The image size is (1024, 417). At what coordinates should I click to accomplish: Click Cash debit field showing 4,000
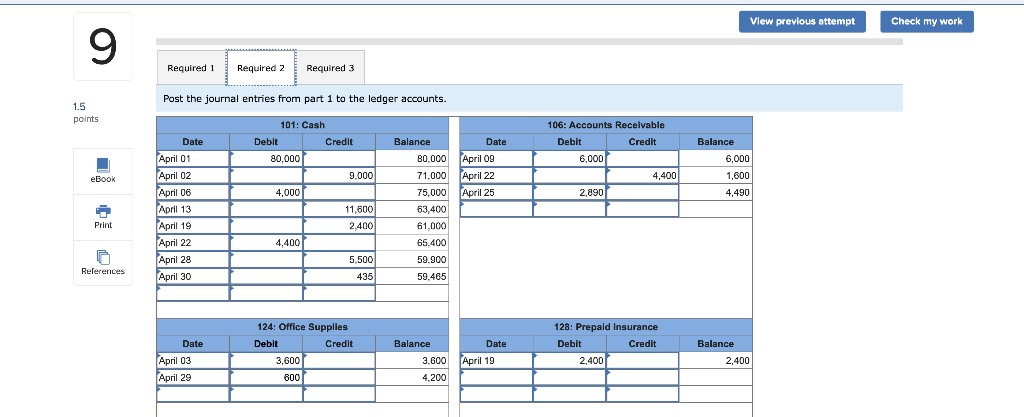[266, 193]
